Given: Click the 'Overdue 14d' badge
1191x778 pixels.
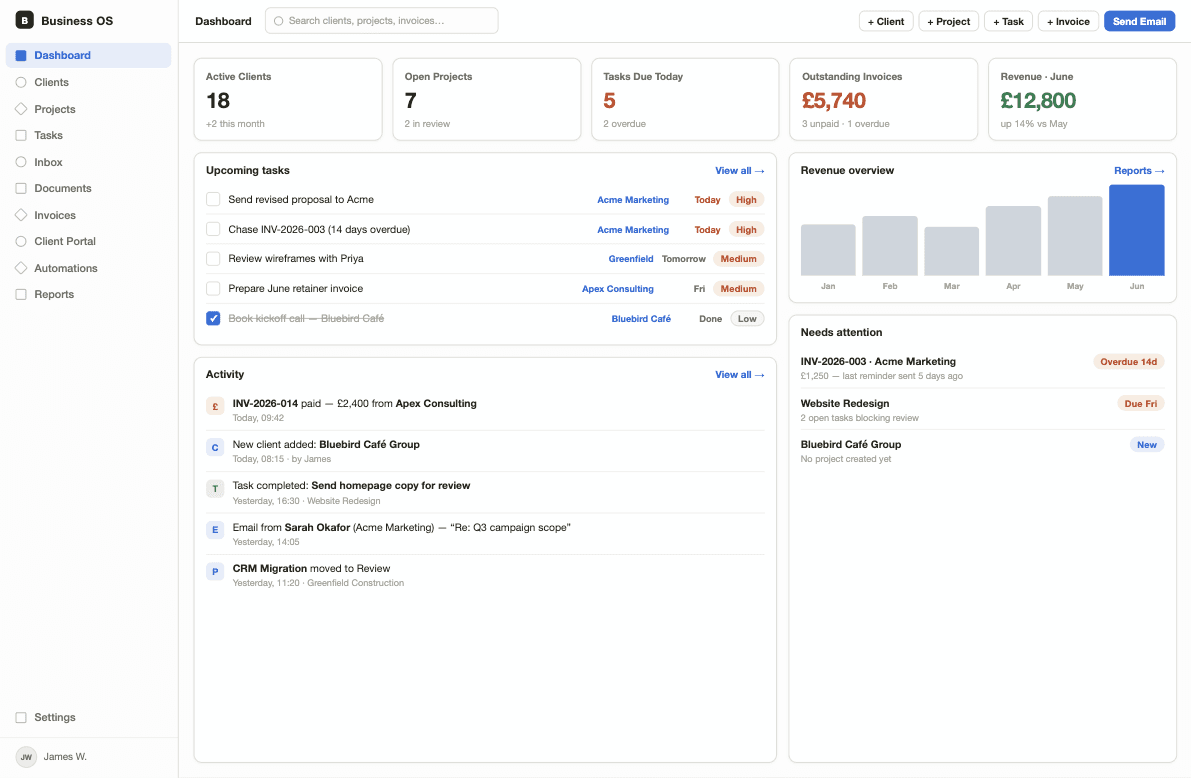Looking at the screenshot, I should tap(1129, 362).
